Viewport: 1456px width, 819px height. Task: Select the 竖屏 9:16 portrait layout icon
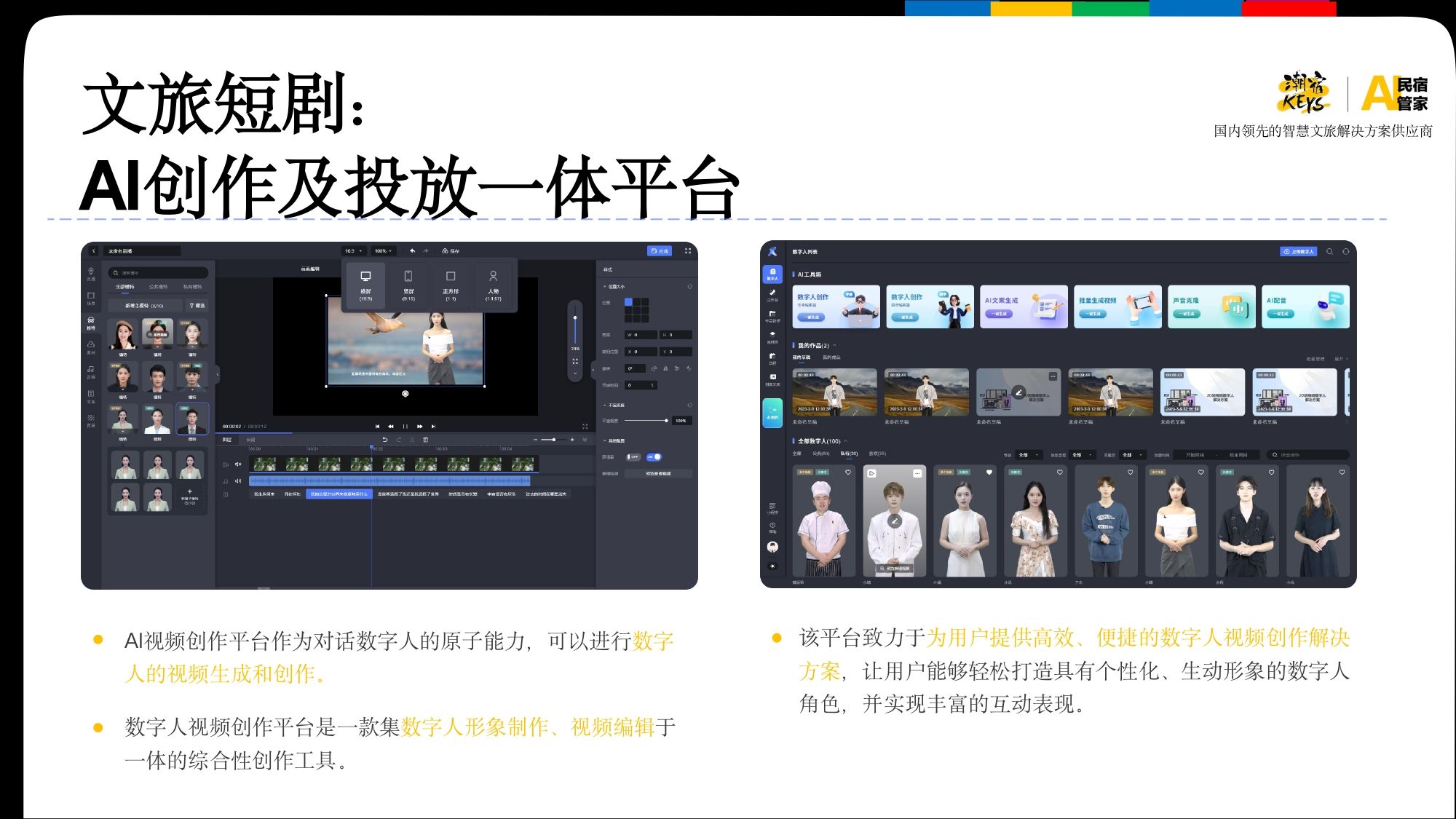click(408, 277)
